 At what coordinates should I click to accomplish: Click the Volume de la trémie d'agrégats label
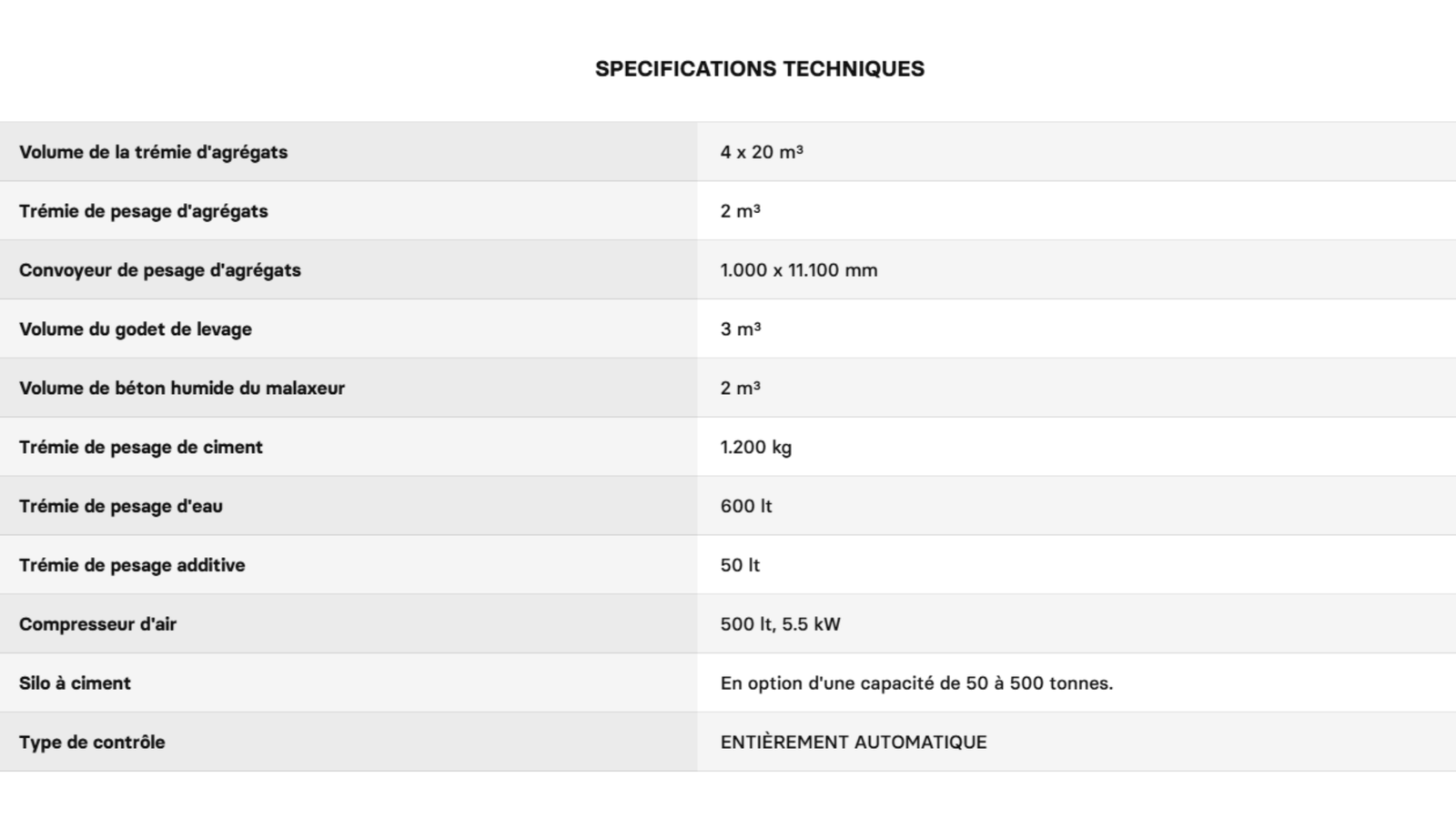point(153,152)
